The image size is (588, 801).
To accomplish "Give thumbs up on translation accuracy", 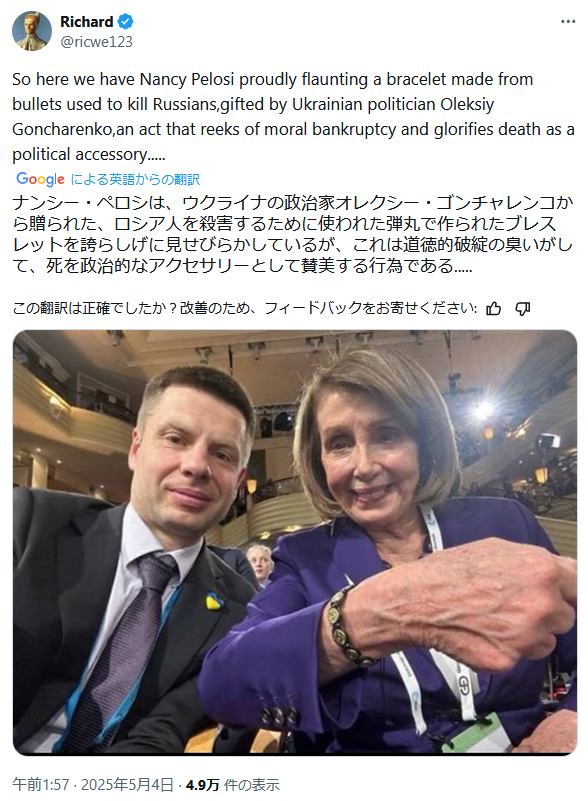I will coord(493,309).
